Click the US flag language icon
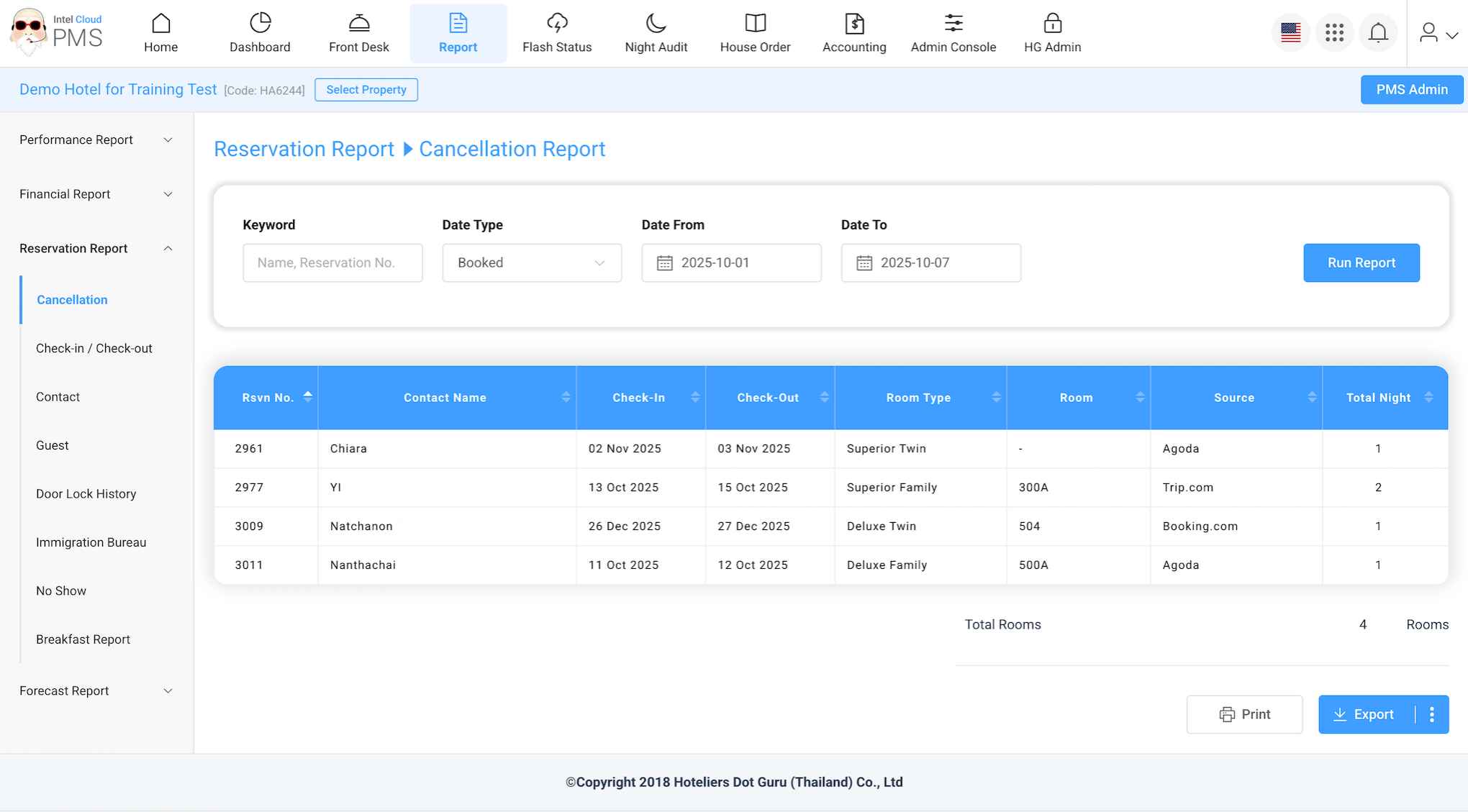The image size is (1468, 812). [1290, 32]
